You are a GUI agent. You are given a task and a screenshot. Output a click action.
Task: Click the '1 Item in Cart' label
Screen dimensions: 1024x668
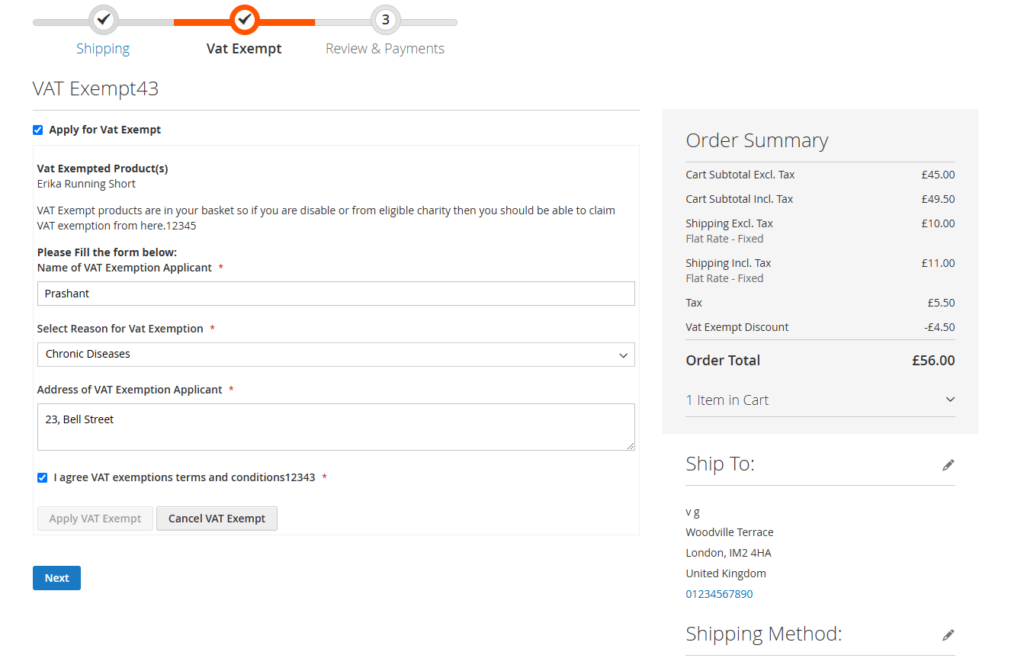727,400
